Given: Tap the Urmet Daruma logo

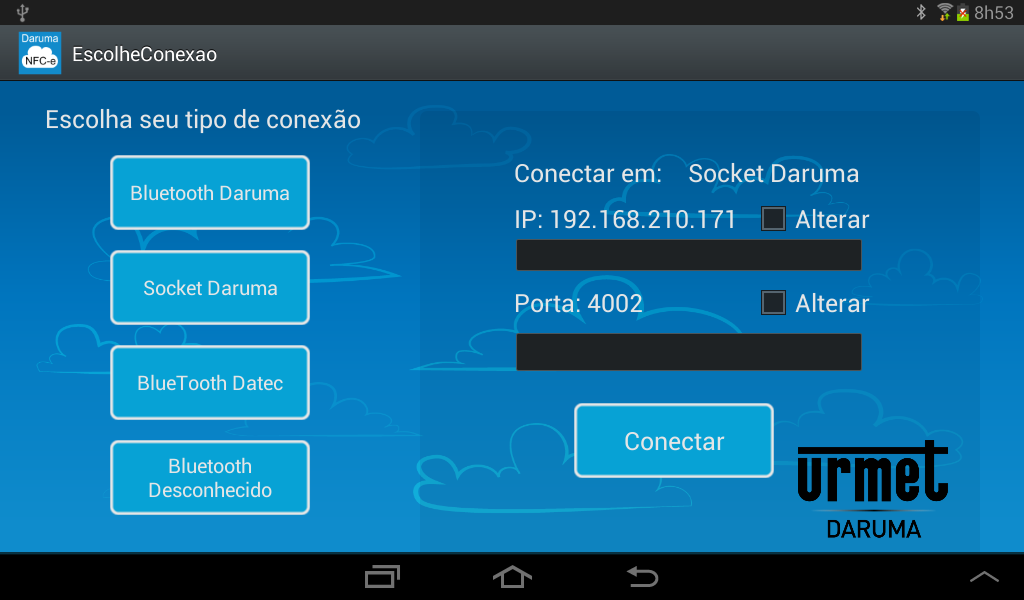Looking at the screenshot, I should pyautogui.click(x=873, y=490).
